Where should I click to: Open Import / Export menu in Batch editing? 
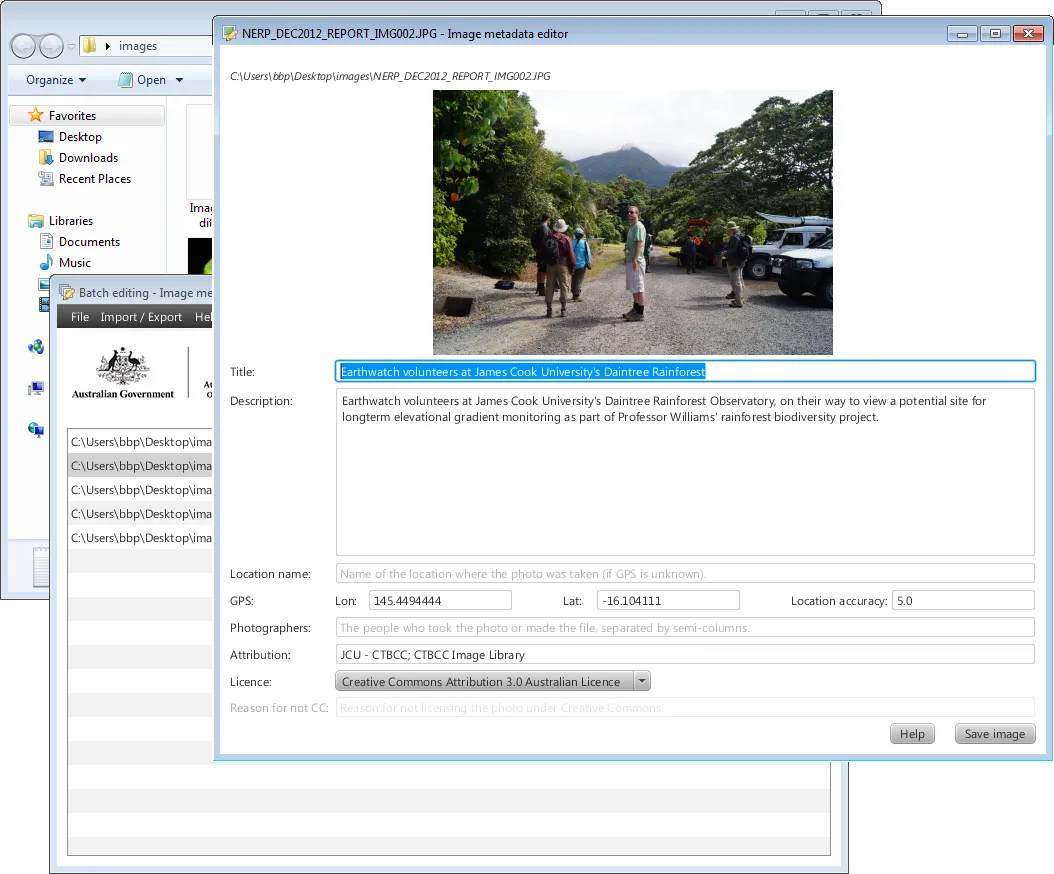141,317
